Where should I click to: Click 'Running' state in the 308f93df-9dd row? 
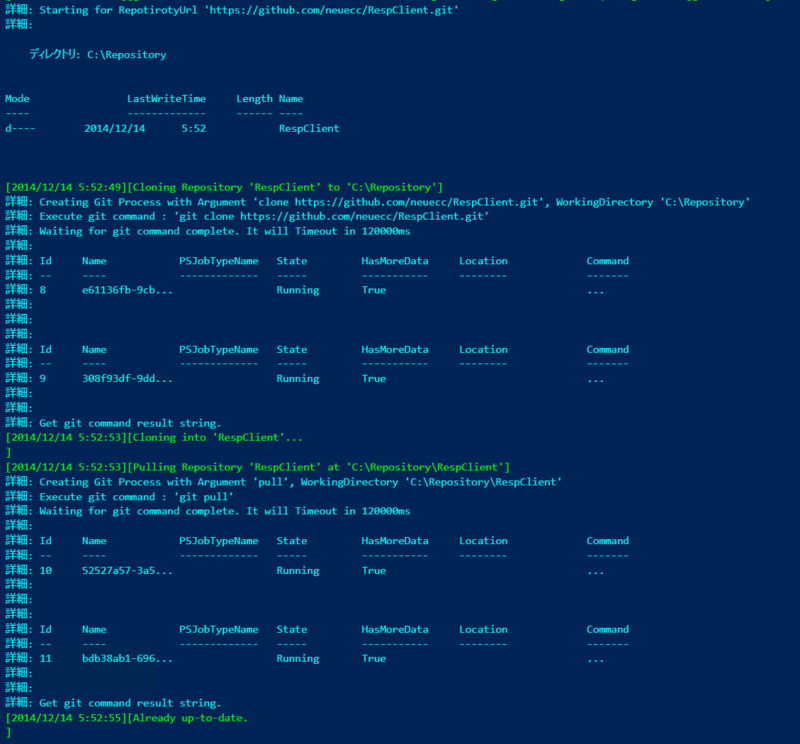coord(298,379)
